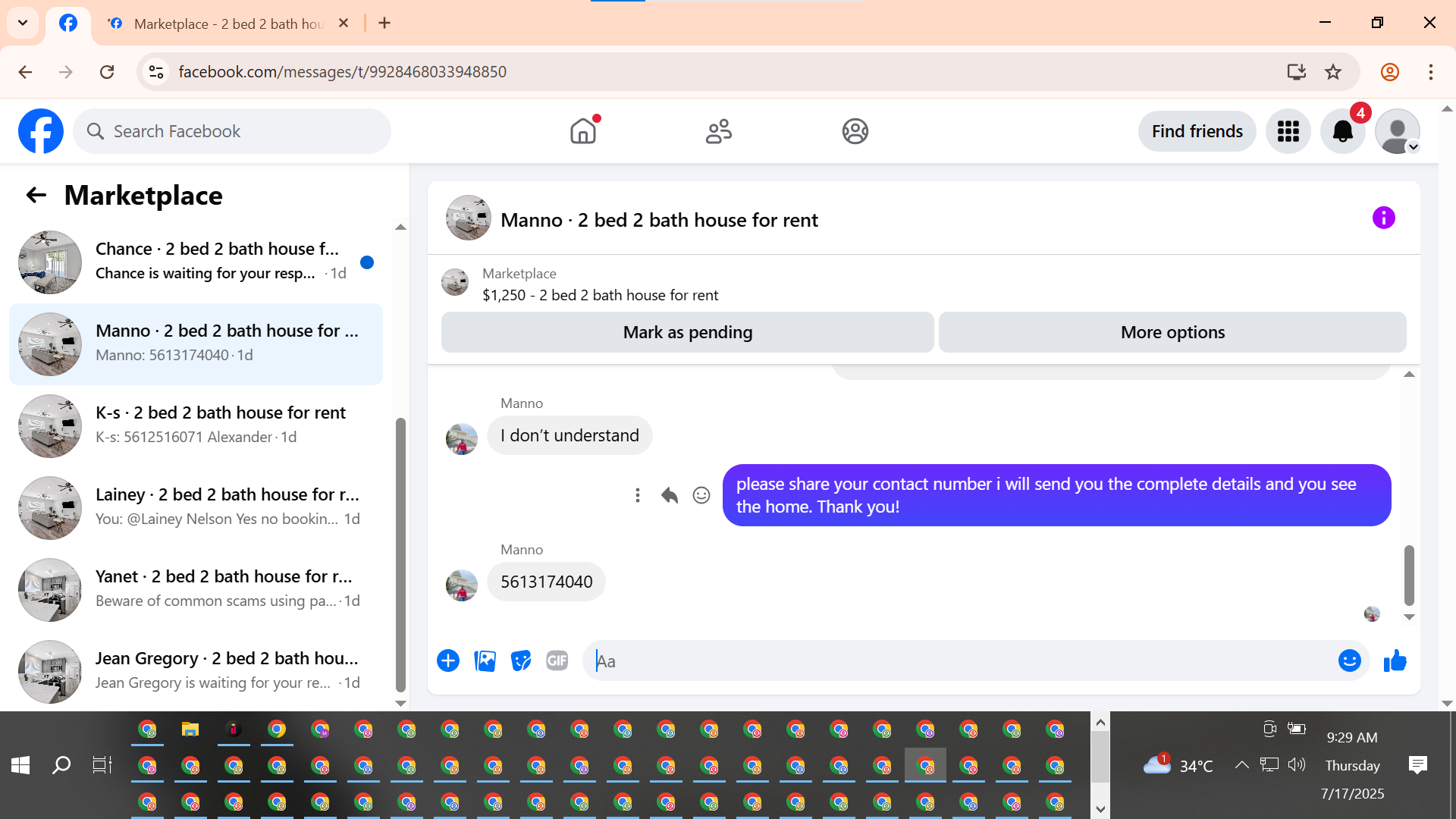Open conversation information icon
This screenshot has height=819, width=1456.
click(x=1384, y=218)
